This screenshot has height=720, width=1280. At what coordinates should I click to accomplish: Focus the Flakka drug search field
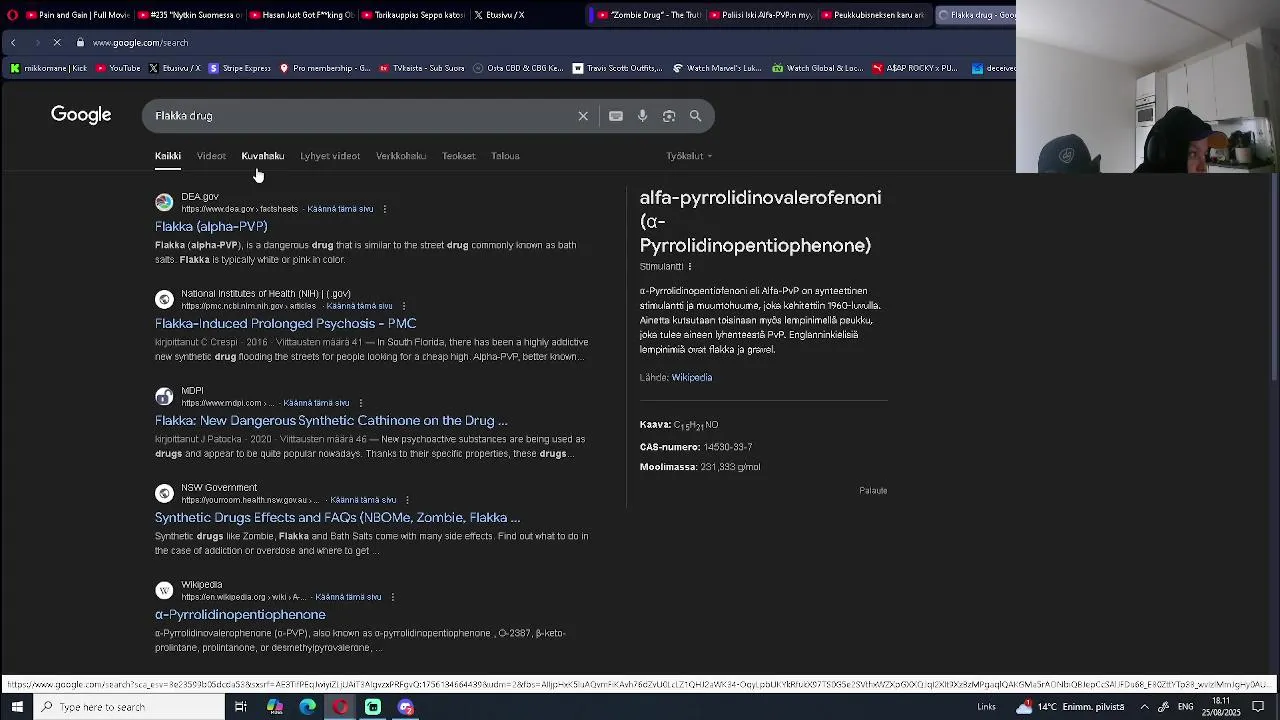tap(360, 116)
